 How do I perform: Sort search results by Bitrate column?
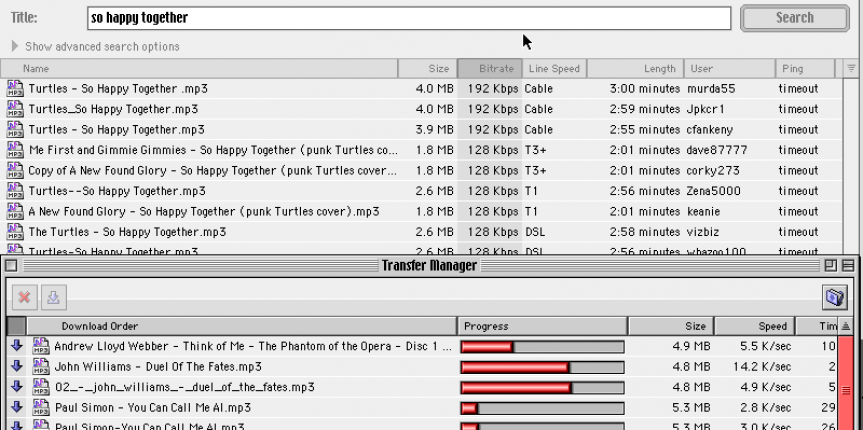click(x=489, y=69)
